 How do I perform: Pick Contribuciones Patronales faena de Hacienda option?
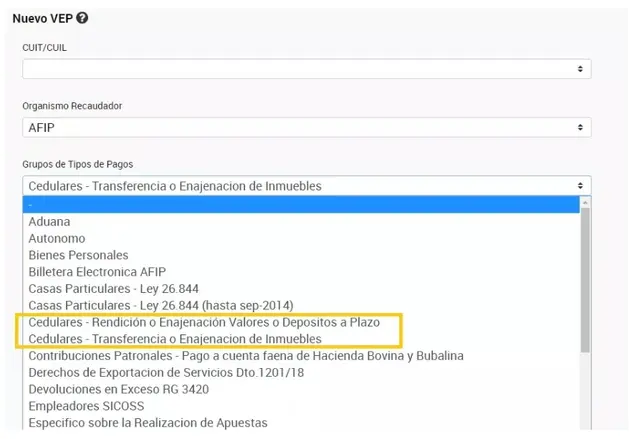coord(301,356)
